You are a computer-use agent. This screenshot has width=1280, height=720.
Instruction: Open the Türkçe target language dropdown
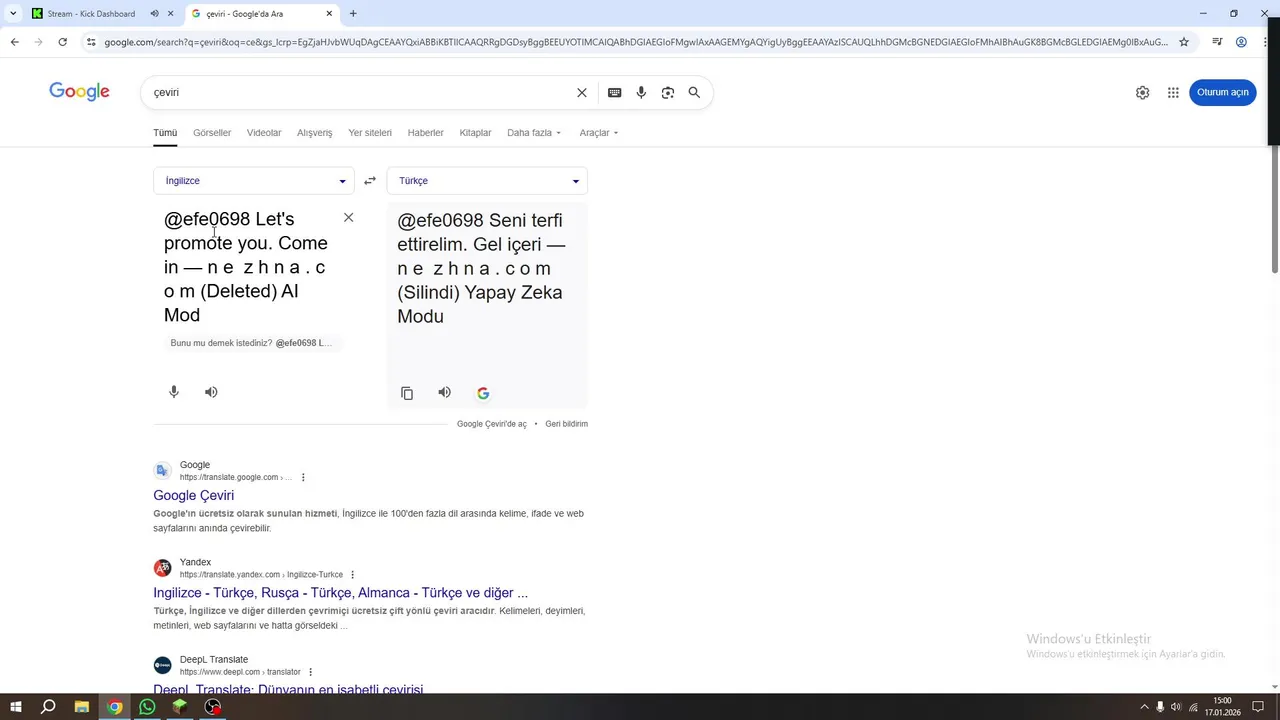[x=487, y=181]
